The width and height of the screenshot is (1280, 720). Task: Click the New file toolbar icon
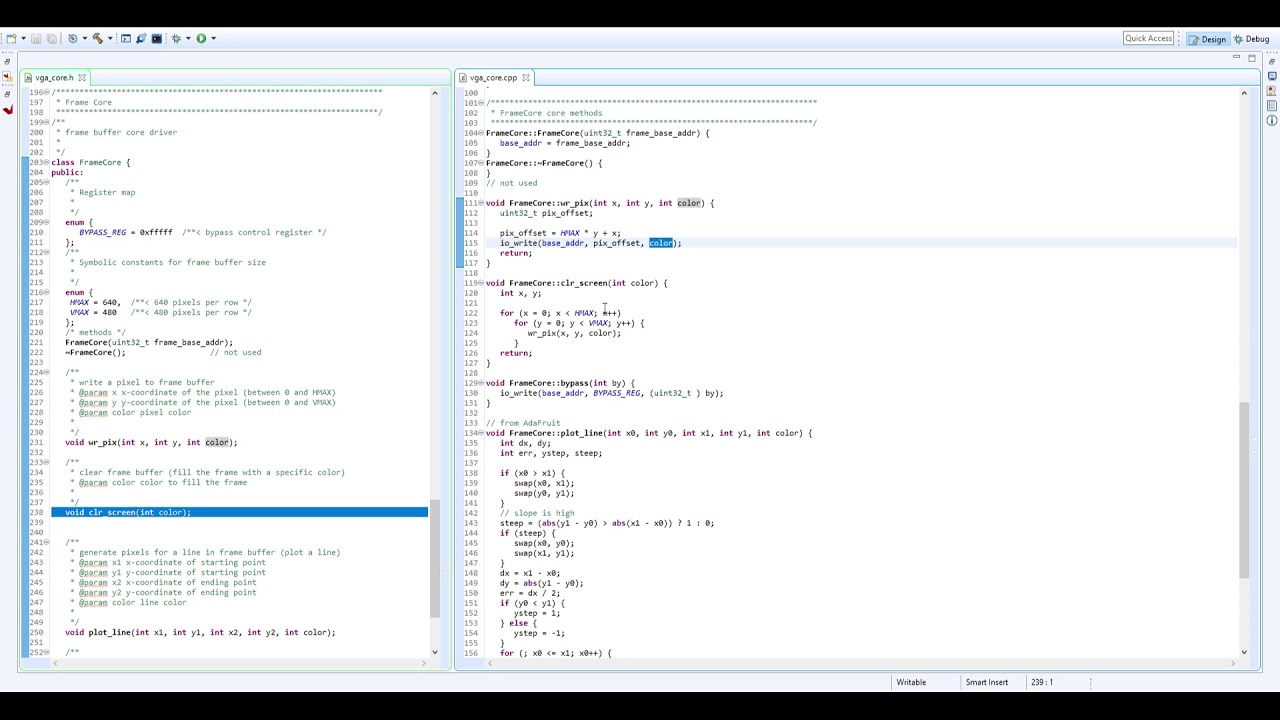pyautogui.click(x=11, y=38)
